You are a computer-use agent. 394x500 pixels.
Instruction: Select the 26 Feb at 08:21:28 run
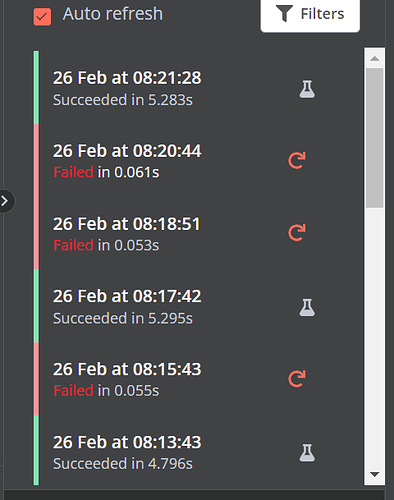[198, 88]
